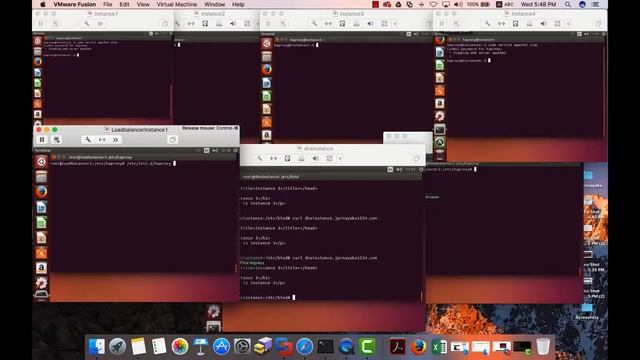Open Software Updater in Instance4 launcher

point(440,142)
